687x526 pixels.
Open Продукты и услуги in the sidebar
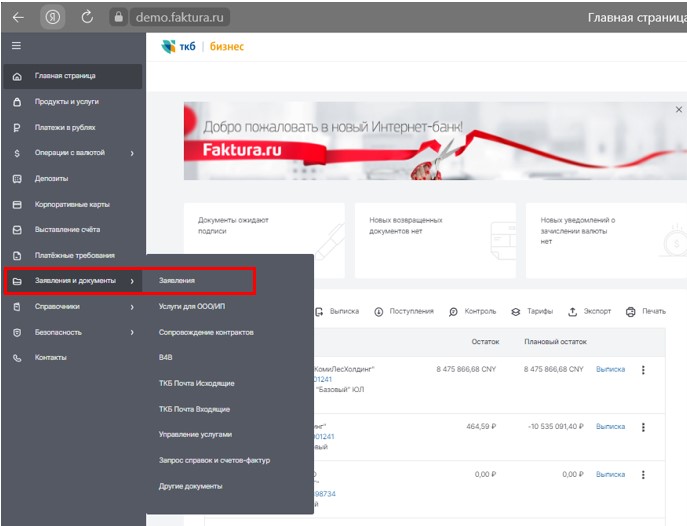point(67,102)
